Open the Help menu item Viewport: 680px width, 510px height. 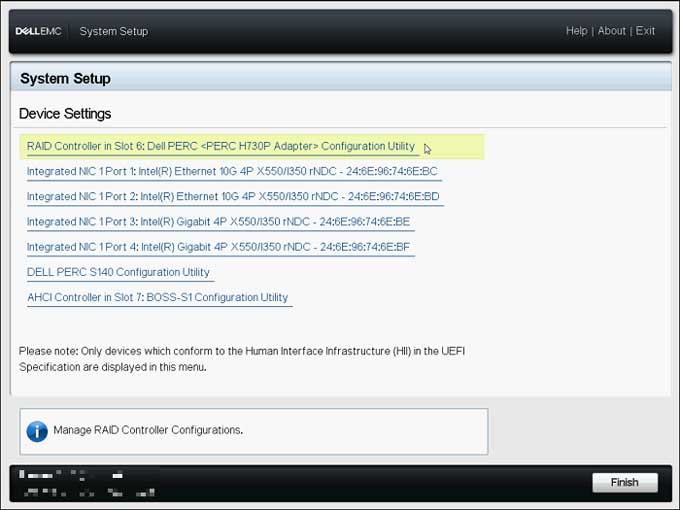pos(576,31)
